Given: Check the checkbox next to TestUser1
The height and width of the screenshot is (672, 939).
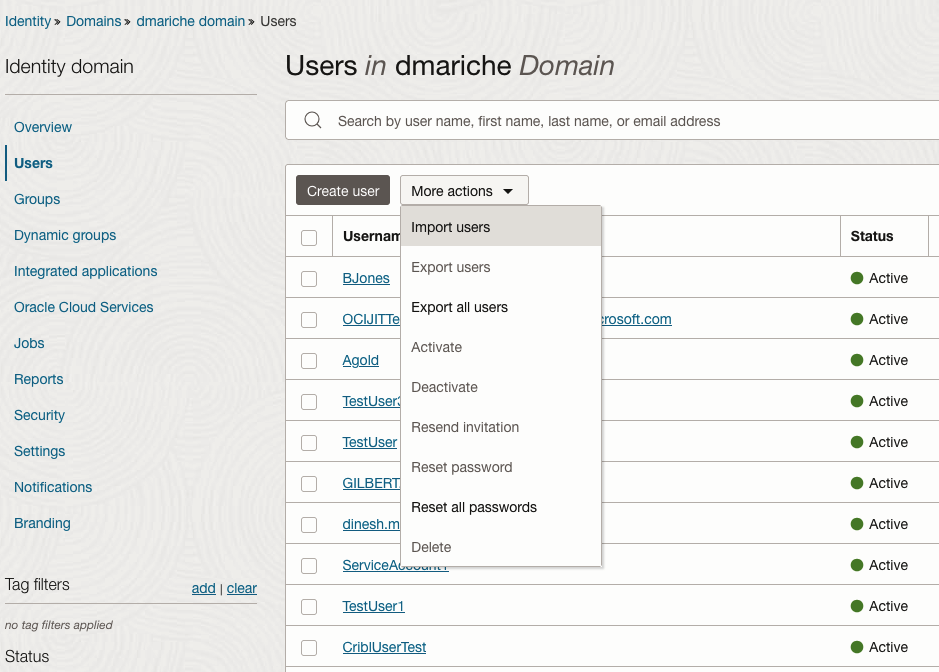Looking at the screenshot, I should [309, 606].
